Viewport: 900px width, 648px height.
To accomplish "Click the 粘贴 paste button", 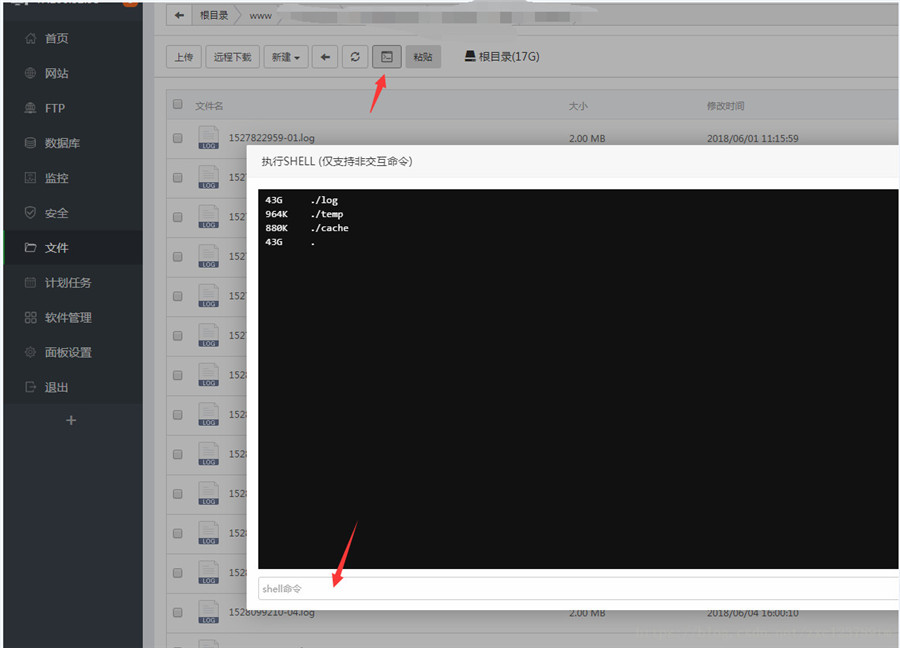I will point(423,57).
